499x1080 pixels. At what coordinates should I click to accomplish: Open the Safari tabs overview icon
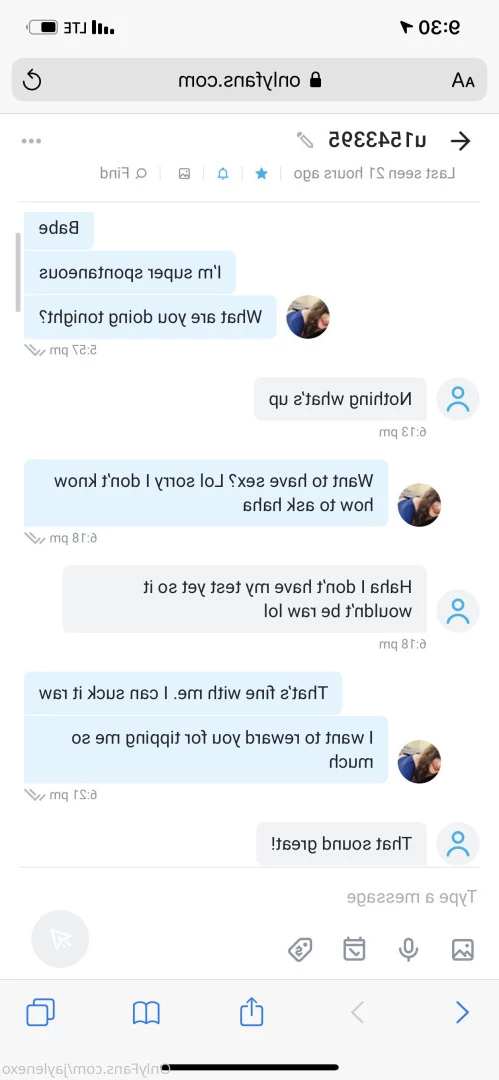pos(40,1012)
